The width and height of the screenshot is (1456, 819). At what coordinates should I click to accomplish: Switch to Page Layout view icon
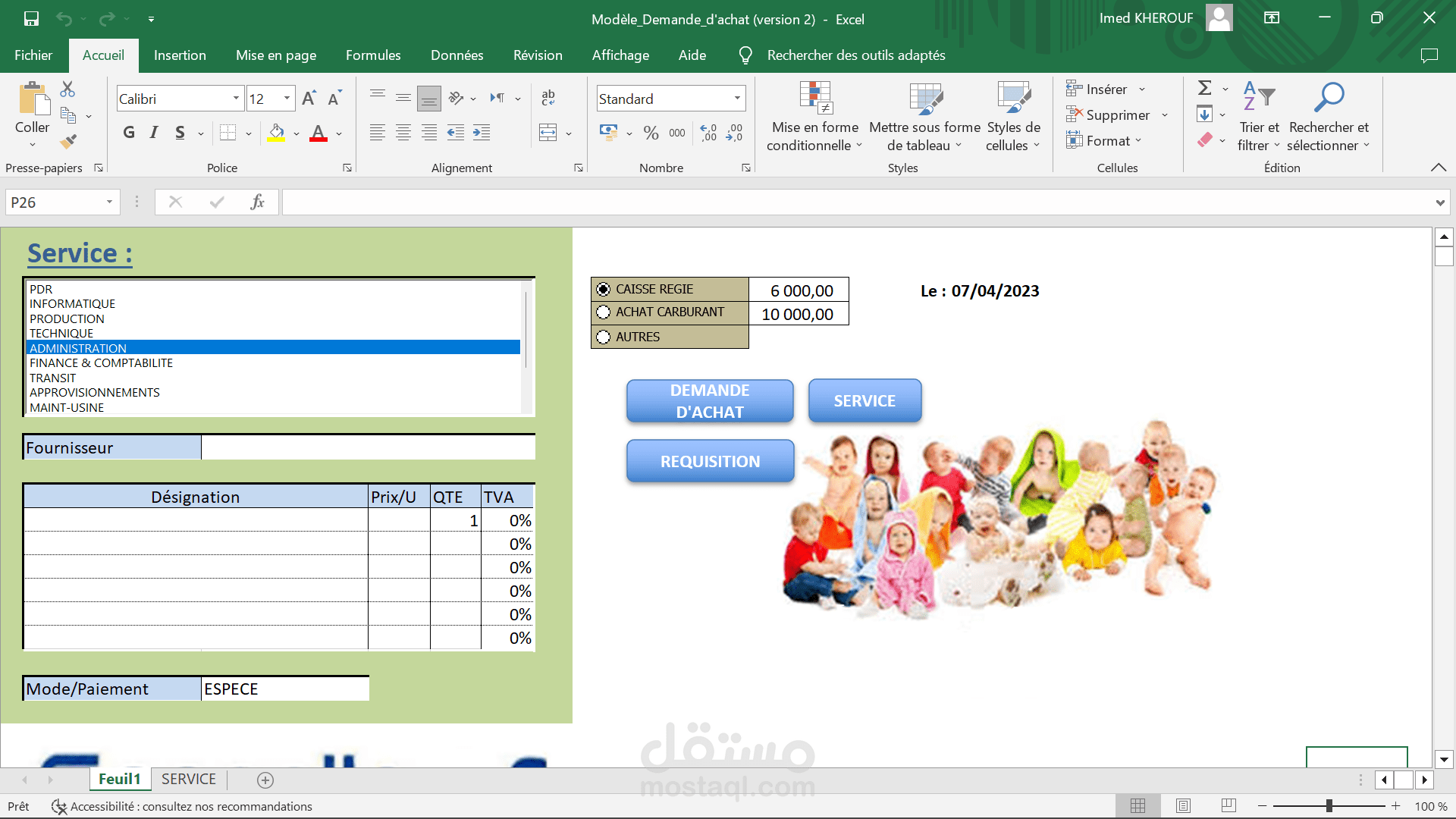click(x=1183, y=806)
